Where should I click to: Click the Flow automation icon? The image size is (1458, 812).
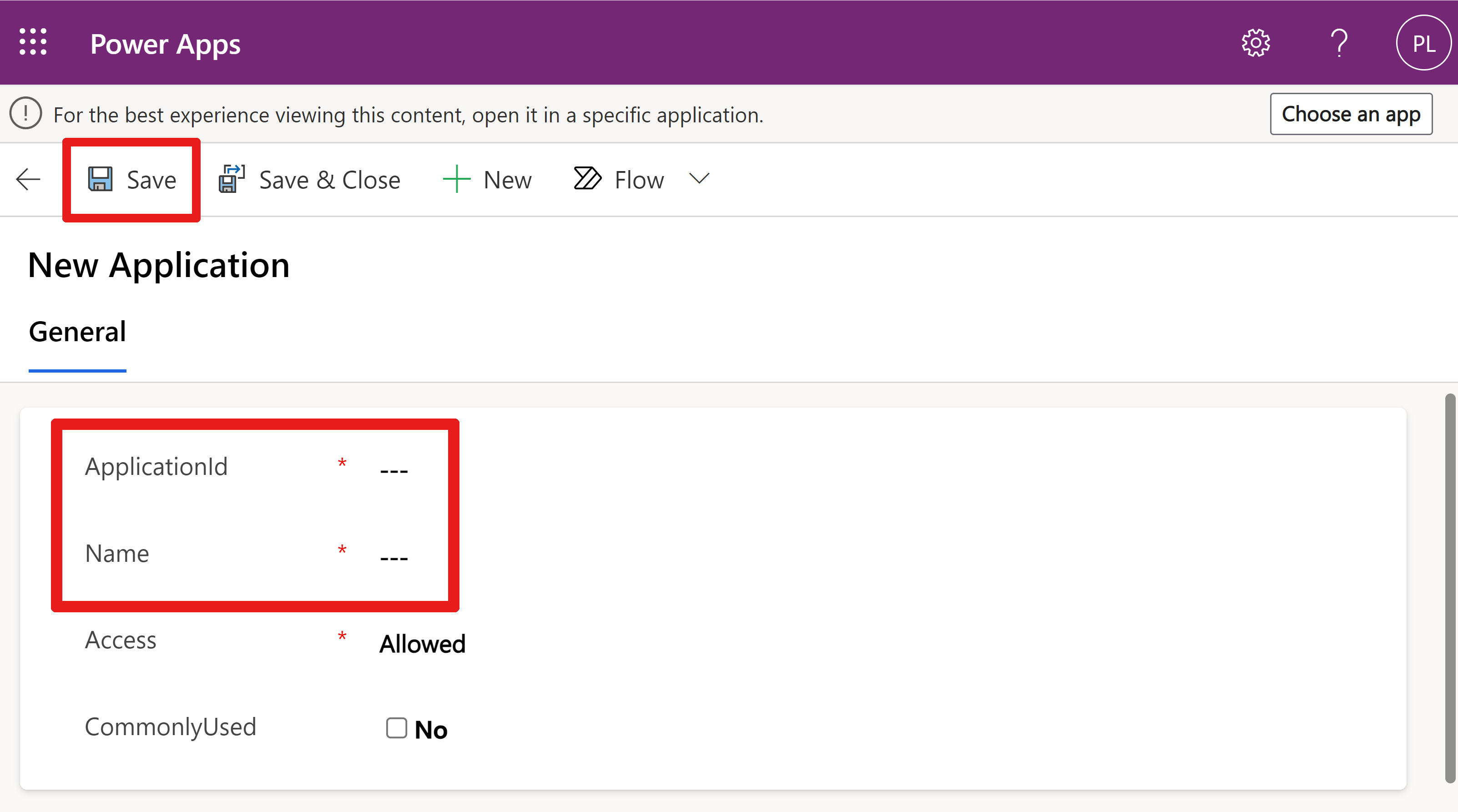coord(585,179)
